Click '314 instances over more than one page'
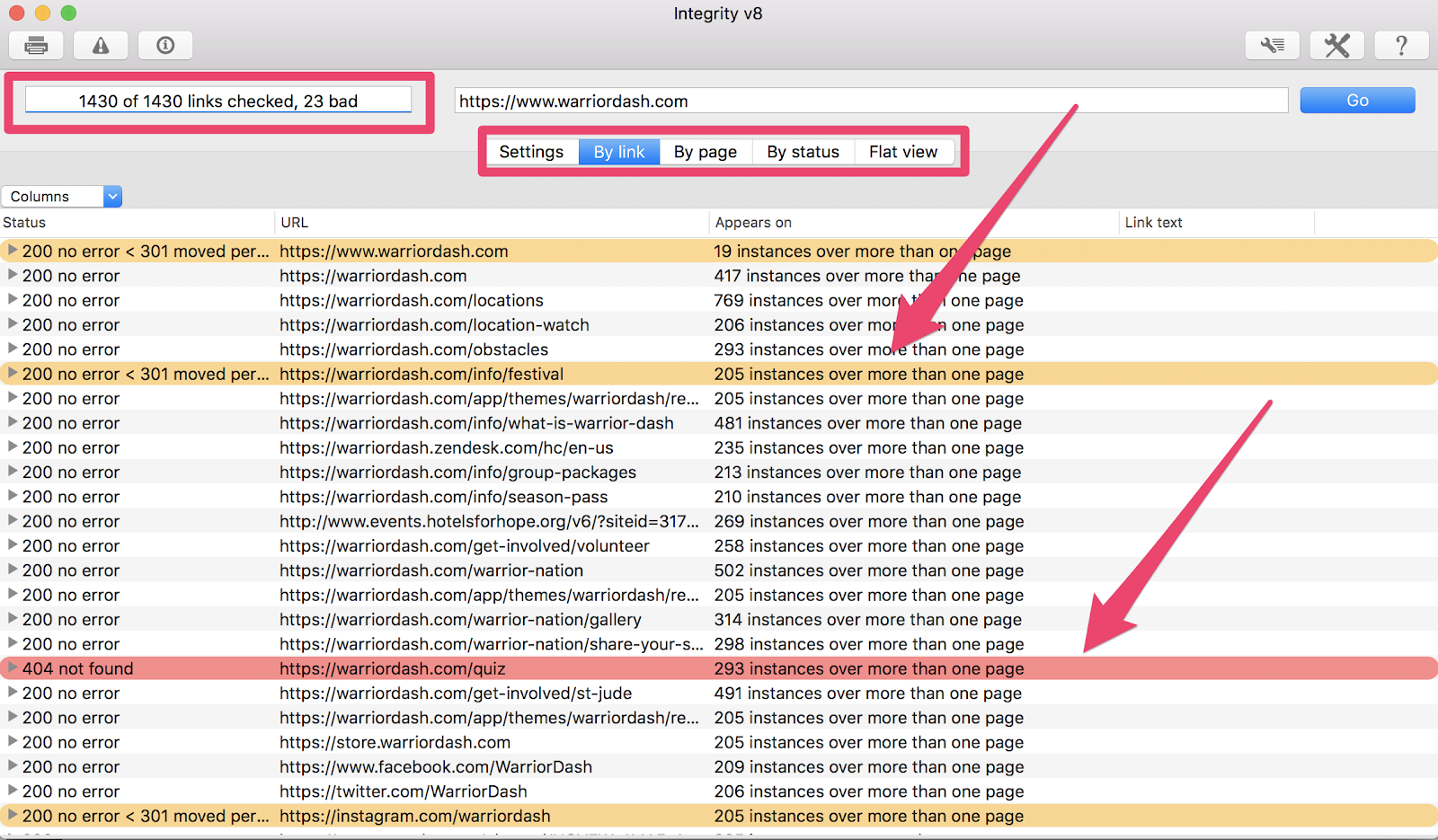 [x=868, y=620]
